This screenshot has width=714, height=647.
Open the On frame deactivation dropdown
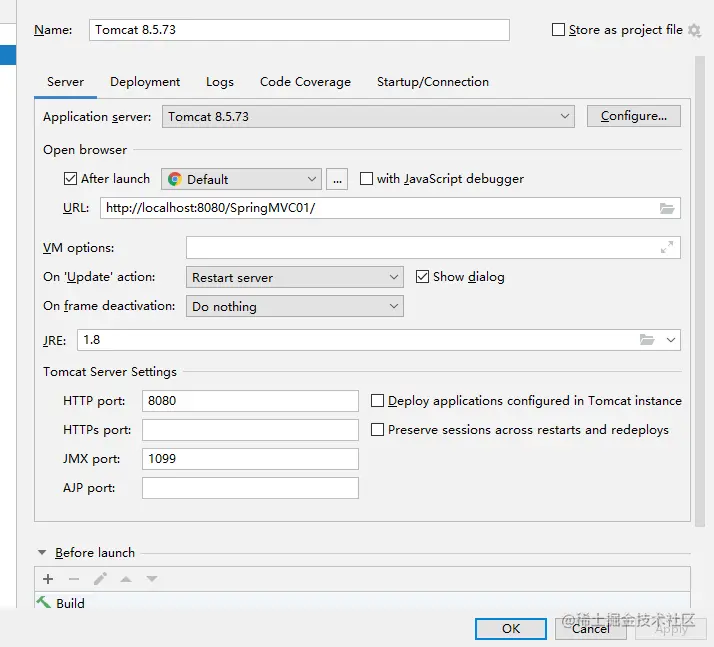click(295, 306)
